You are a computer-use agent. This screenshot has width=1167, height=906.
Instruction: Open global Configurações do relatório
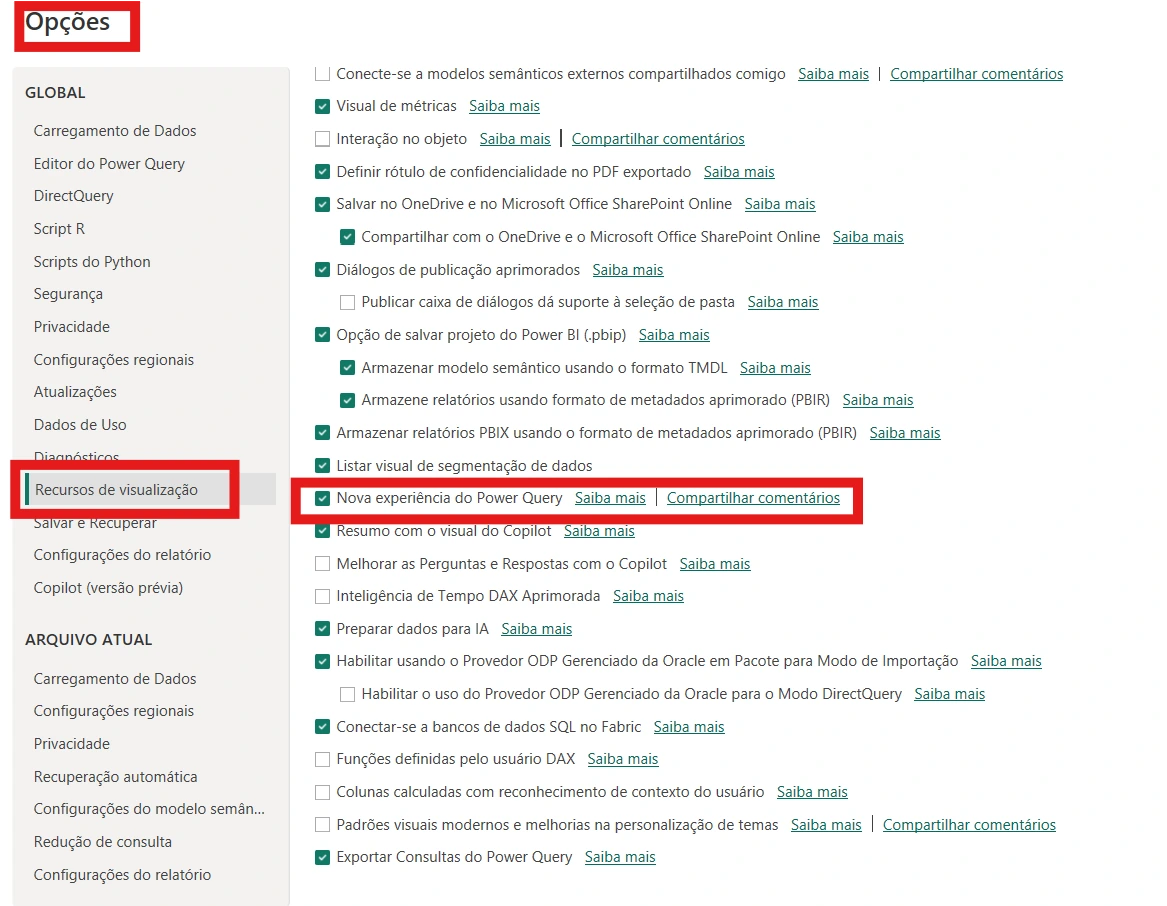coord(122,555)
